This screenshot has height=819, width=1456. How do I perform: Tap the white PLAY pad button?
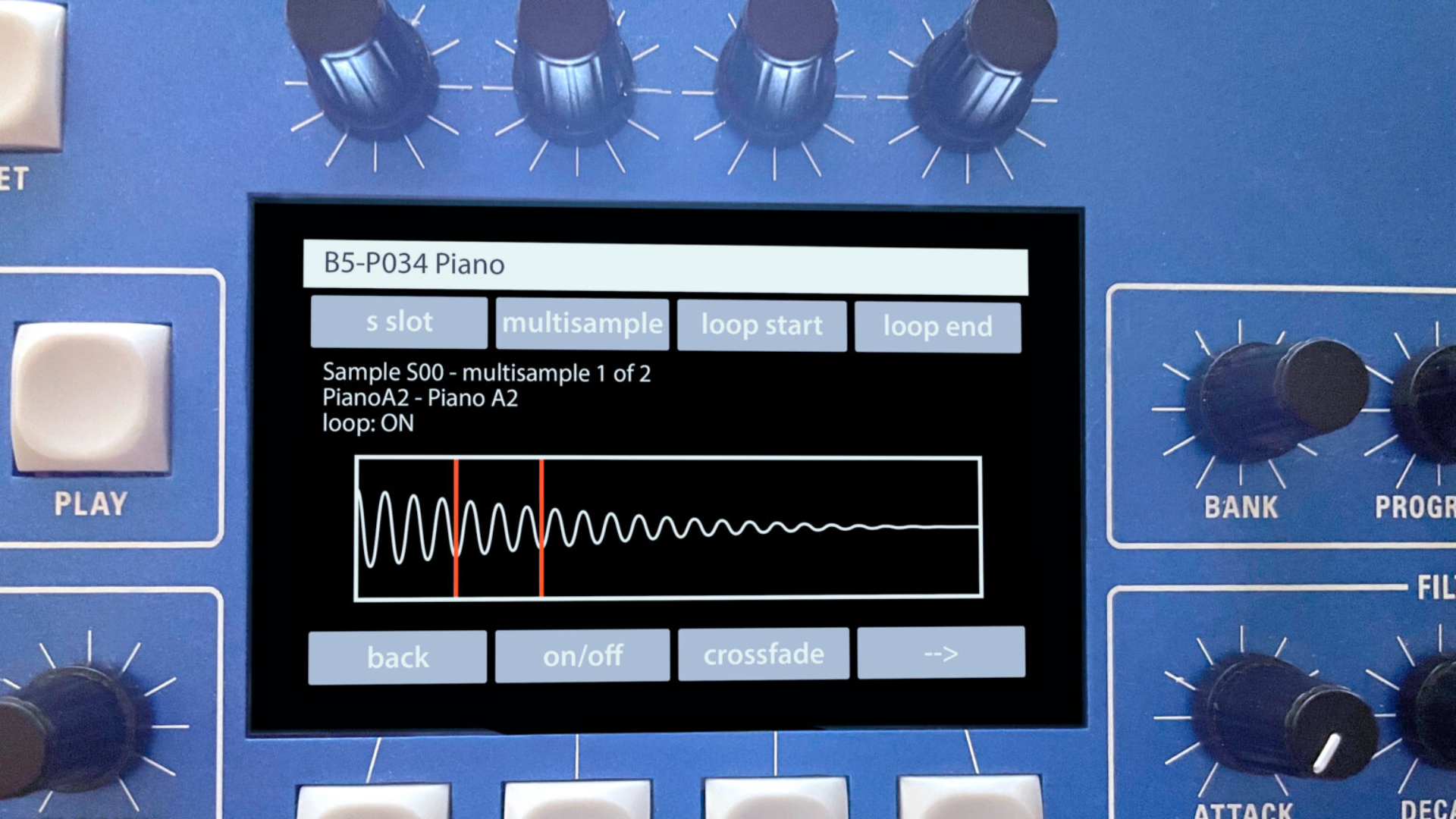[x=92, y=397]
